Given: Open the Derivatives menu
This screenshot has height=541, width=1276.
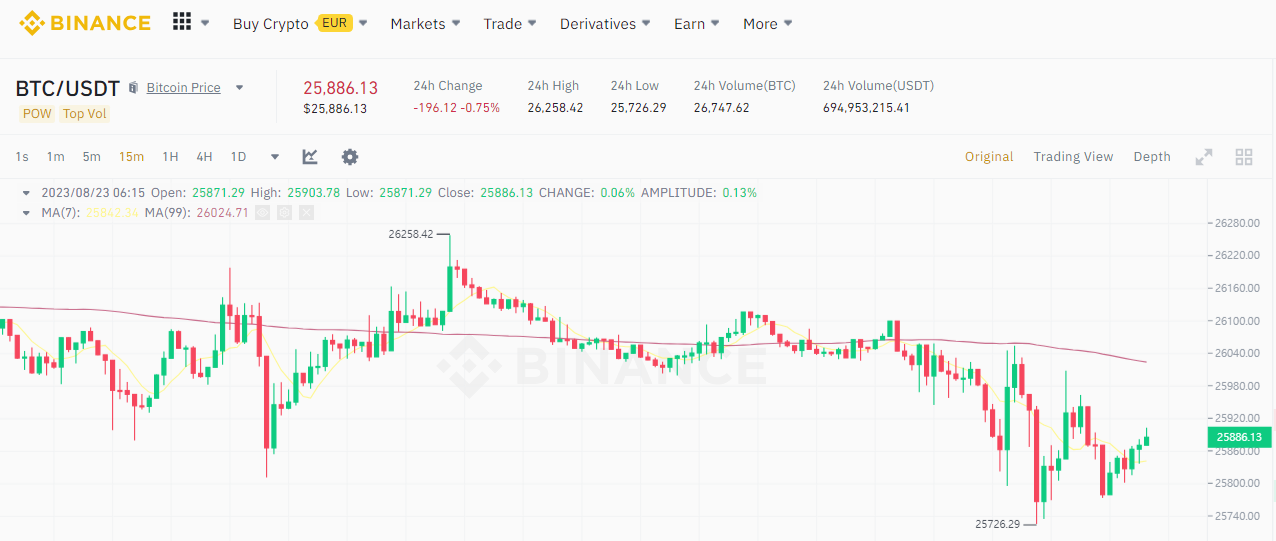Looking at the screenshot, I should tap(605, 24).
